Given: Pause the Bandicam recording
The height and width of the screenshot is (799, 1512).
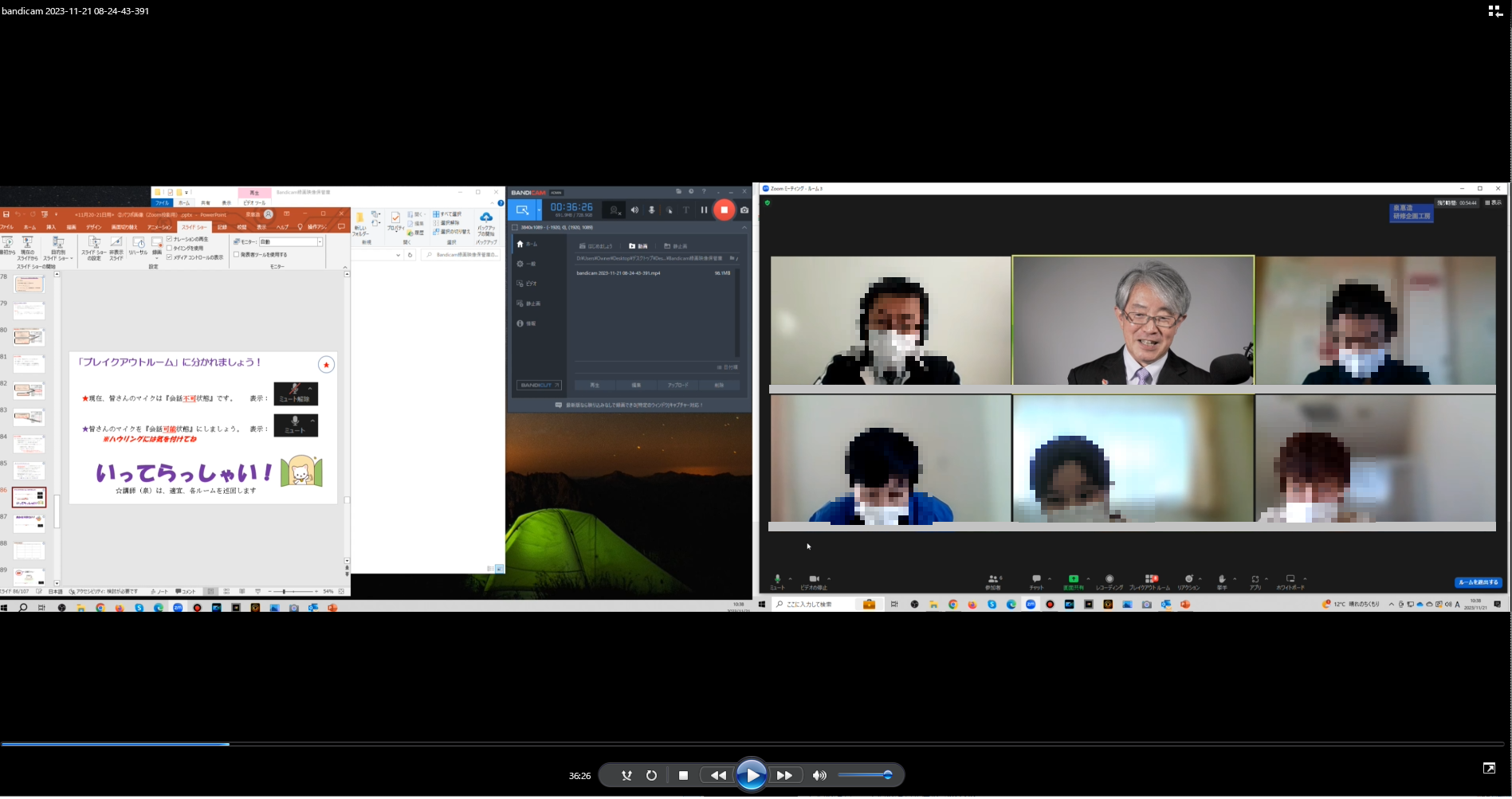Looking at the screenshot, I should pyautogui.click(x=704, y=210).
